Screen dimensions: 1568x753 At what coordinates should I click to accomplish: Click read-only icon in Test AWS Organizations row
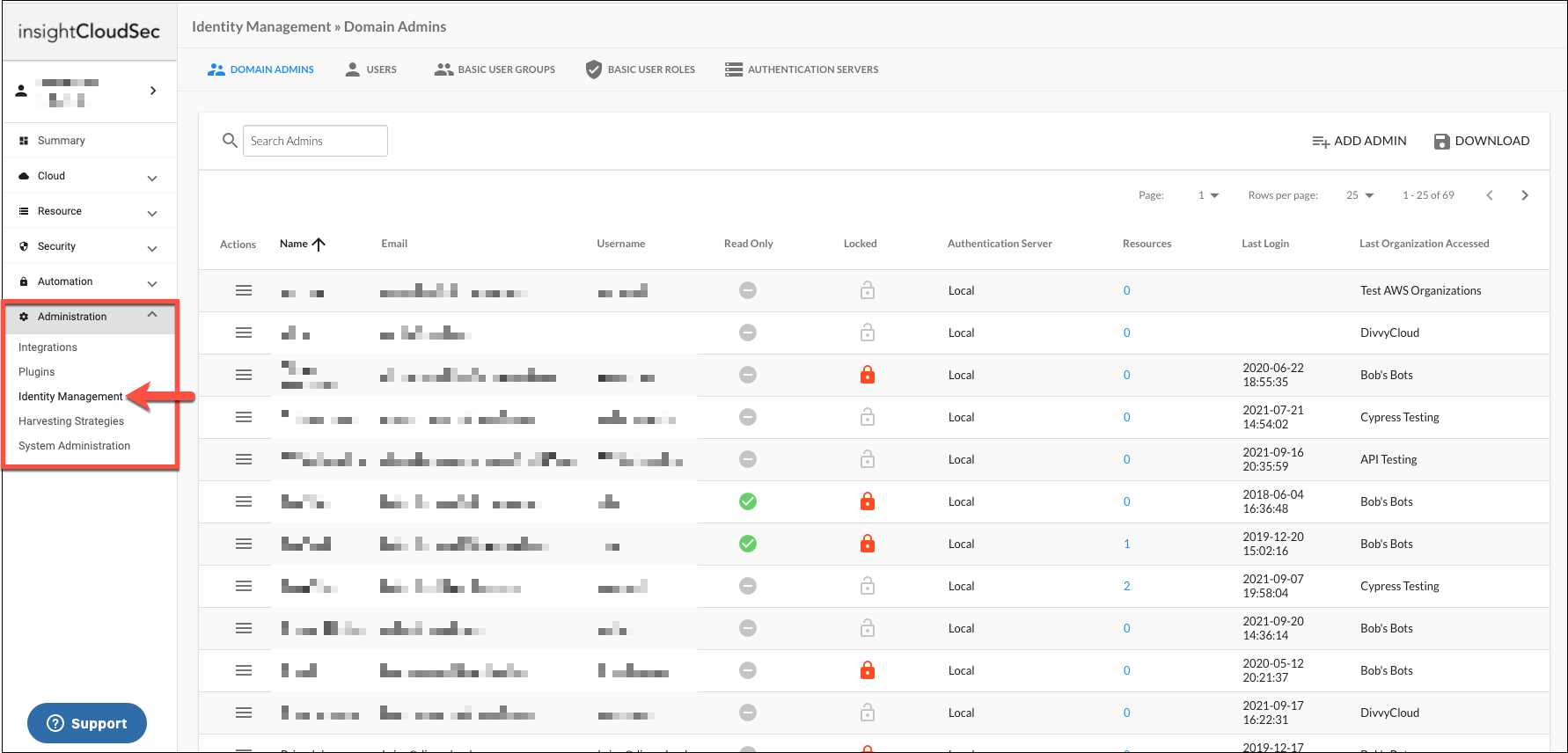point(748,290)
